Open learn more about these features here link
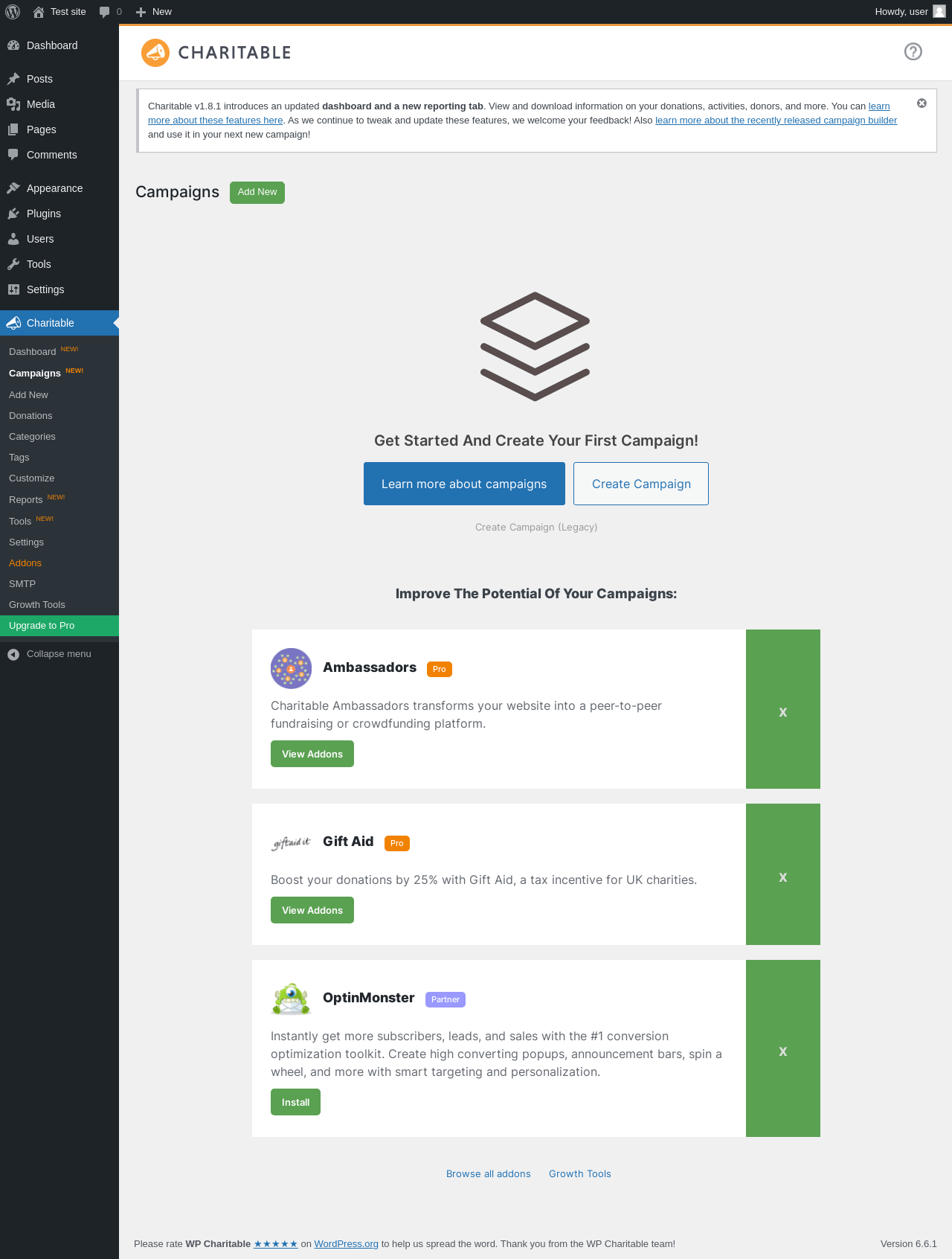This screenshot has height=1259, width=952. [x=216, y=120]
